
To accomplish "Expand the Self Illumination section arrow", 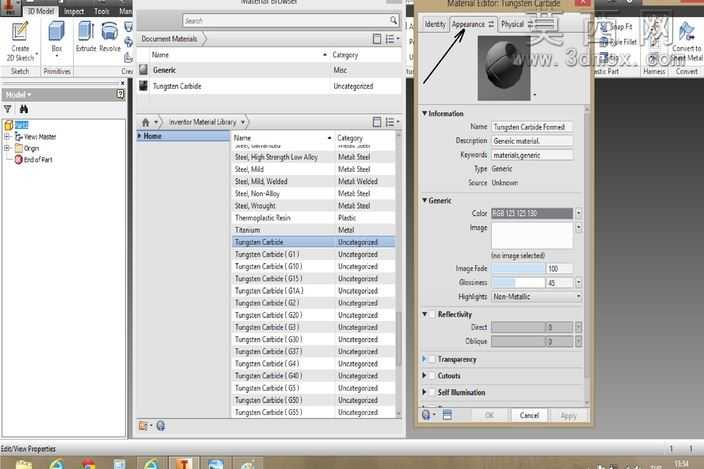I will [x=424, y=392].
